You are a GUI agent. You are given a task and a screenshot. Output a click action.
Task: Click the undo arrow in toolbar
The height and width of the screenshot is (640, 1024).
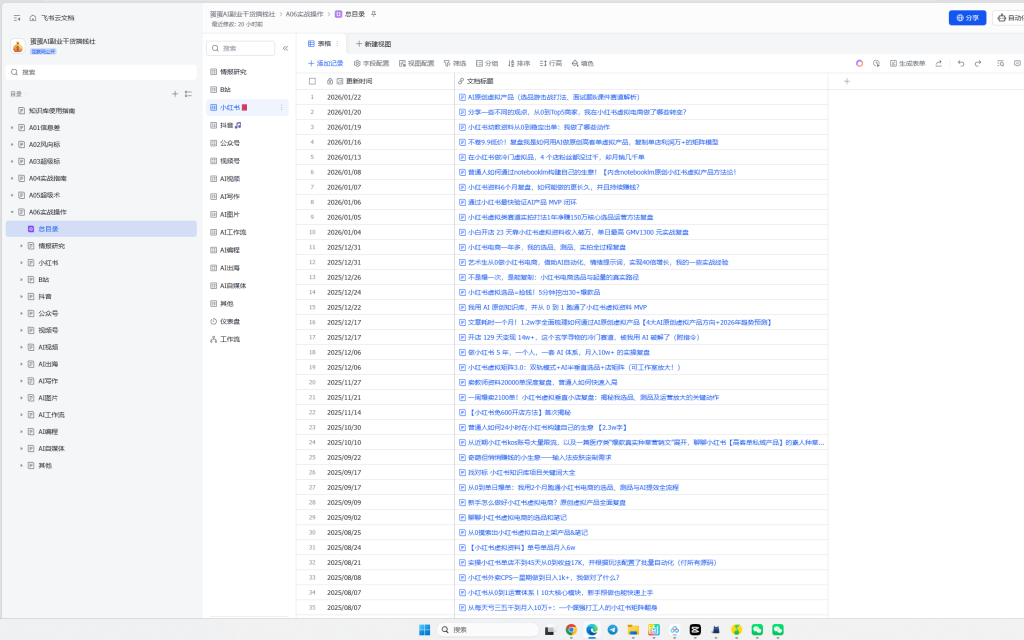958,63
